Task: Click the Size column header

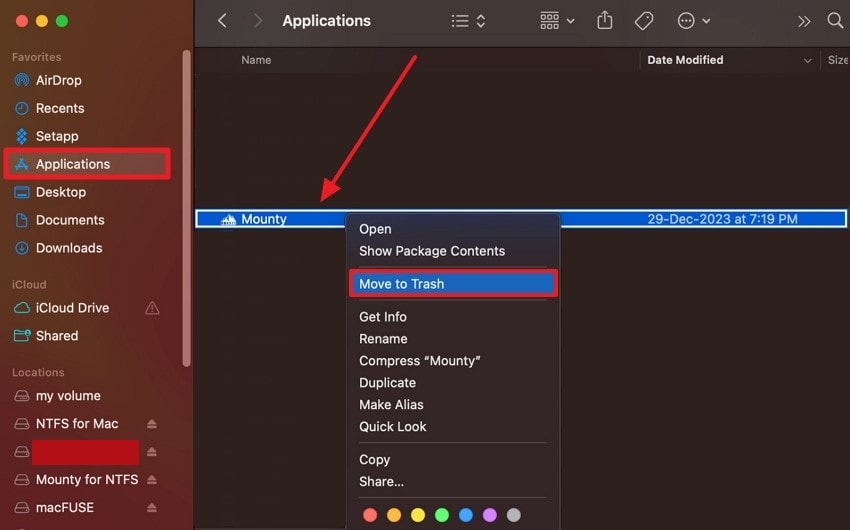Action: [x=838, y=60]
